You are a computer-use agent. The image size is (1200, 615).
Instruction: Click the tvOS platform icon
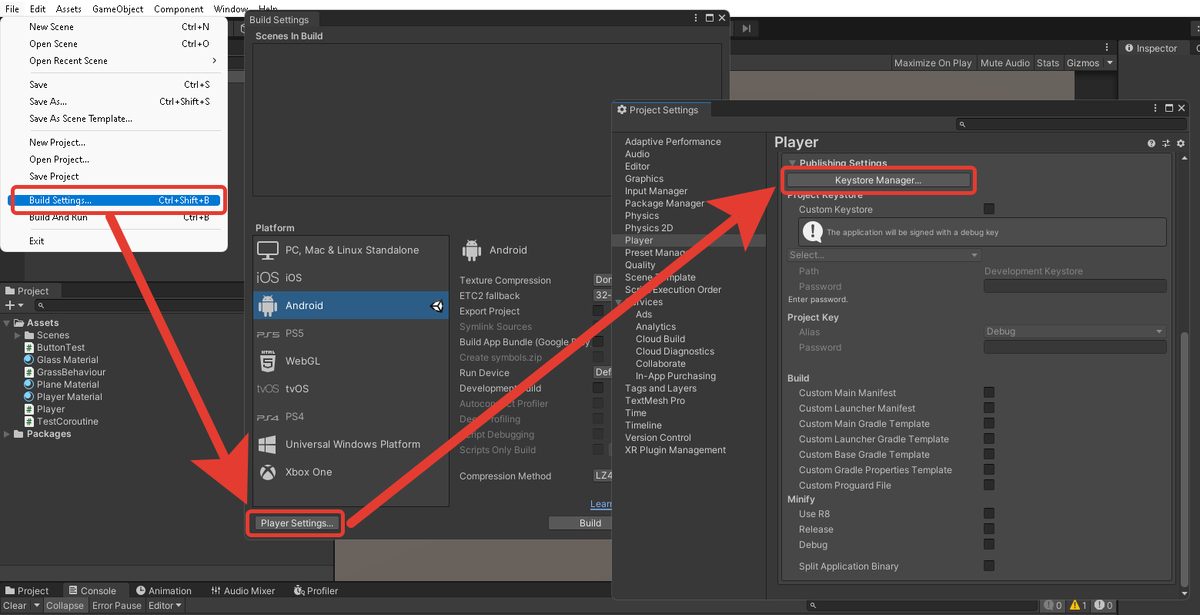point(267,389)
